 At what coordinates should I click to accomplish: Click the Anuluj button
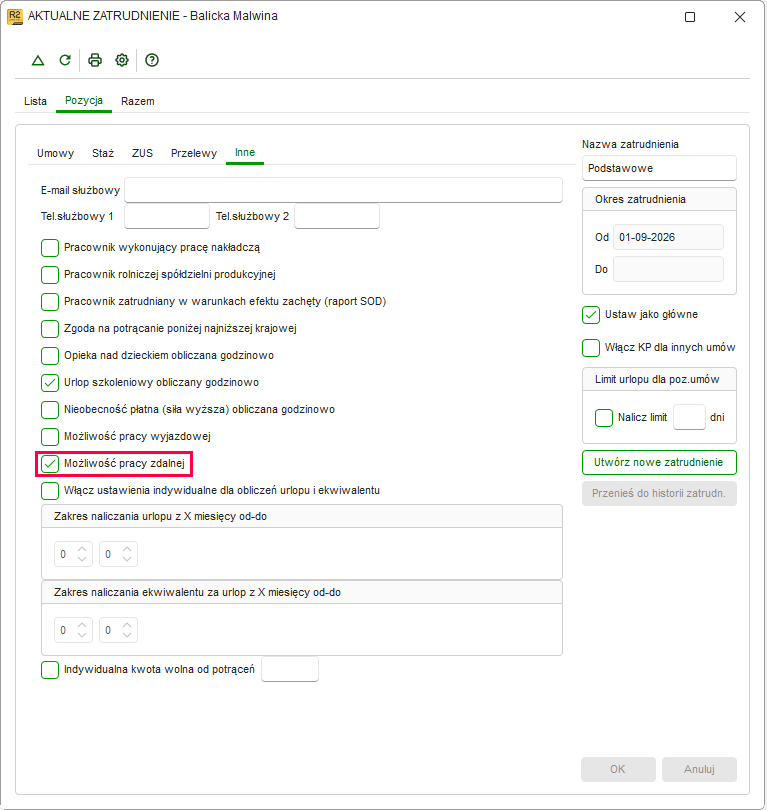pos(699,769)
